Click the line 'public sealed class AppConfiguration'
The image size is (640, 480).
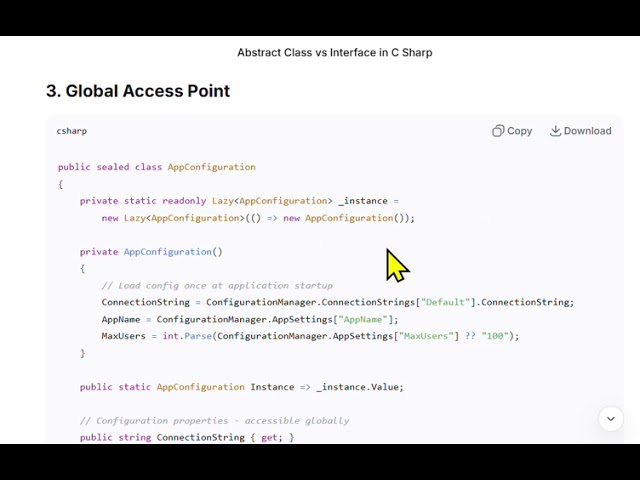[x=157, y=167]
